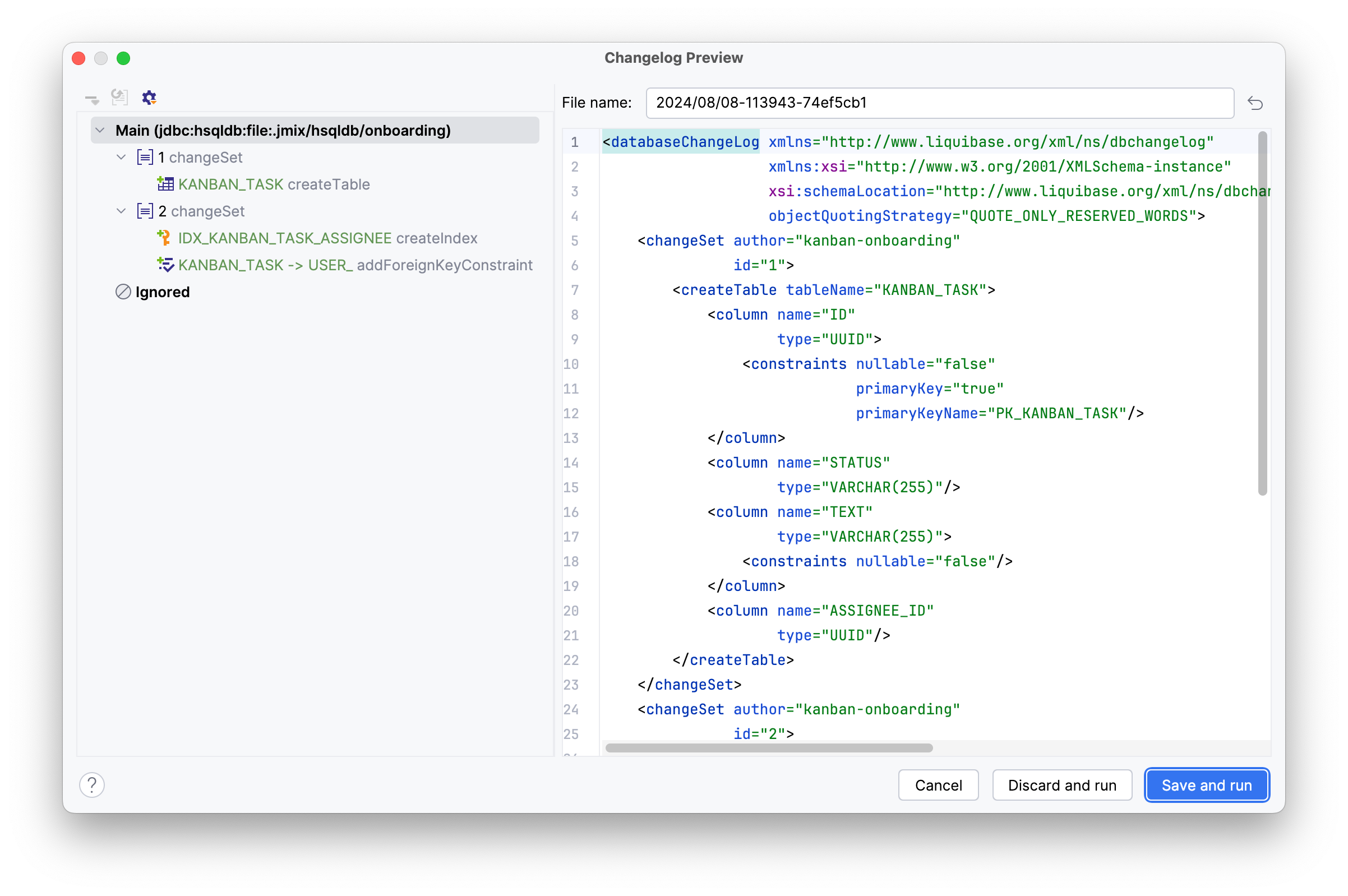Collapse changeSet 2 in the tree
This screenshot has height=896, width=1348.
(x=121, y=211)
